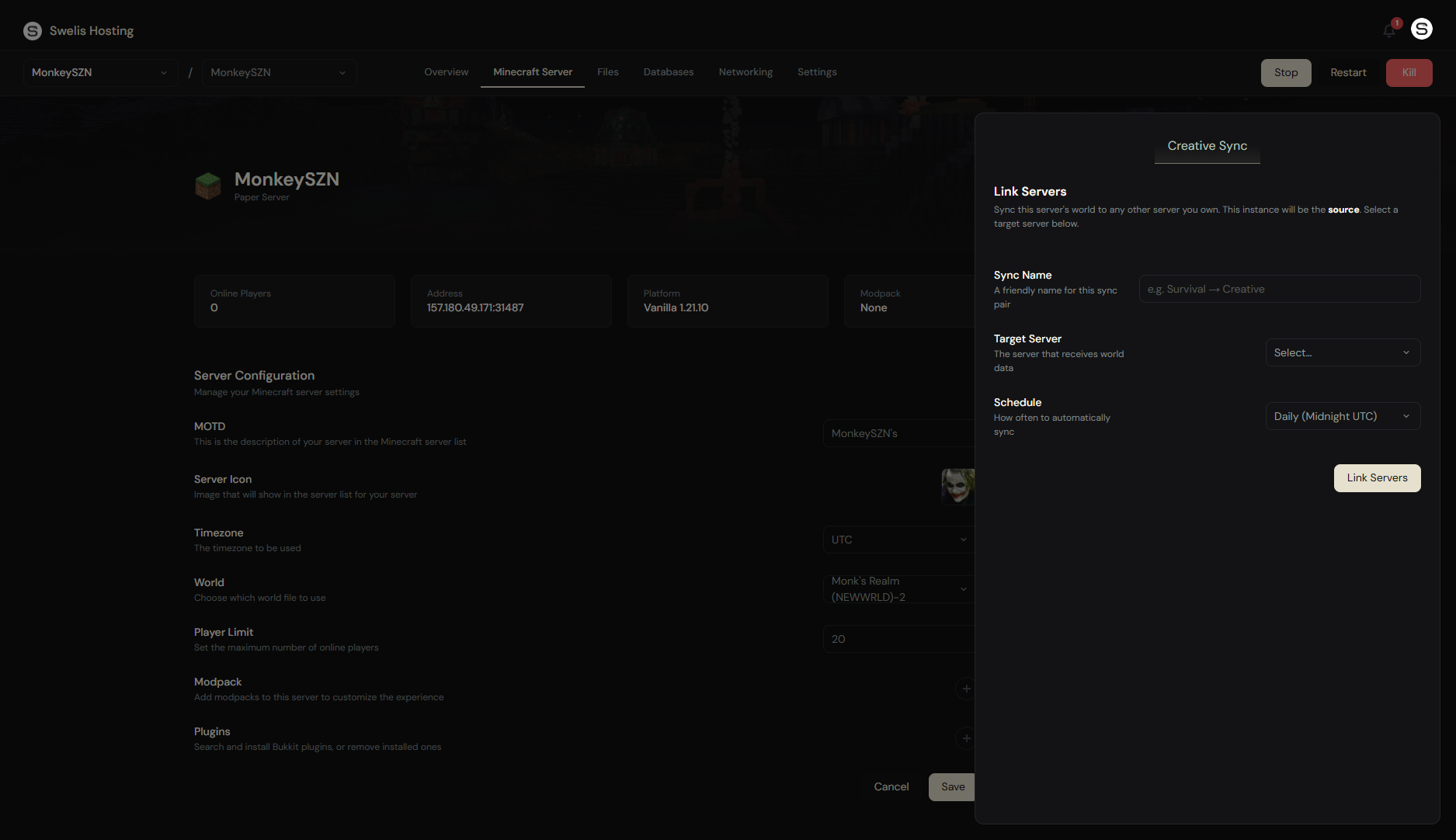Click the MonkeySZN grass block icon
Screen dimensions: 1456x840
coord(208,186)
